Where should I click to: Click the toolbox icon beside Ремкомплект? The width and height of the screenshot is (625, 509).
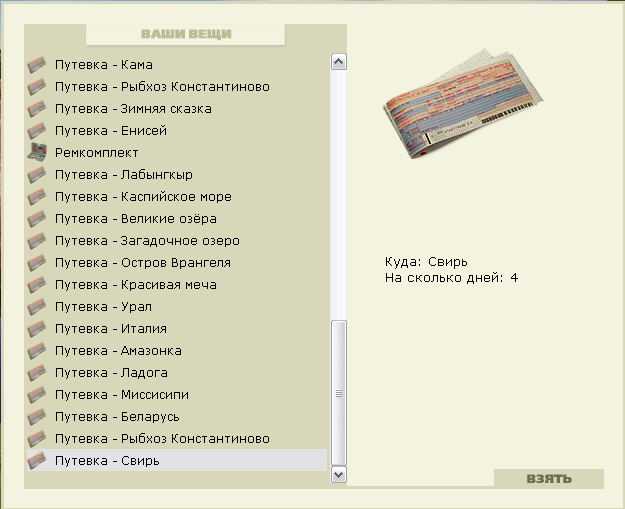pos(37,152)
